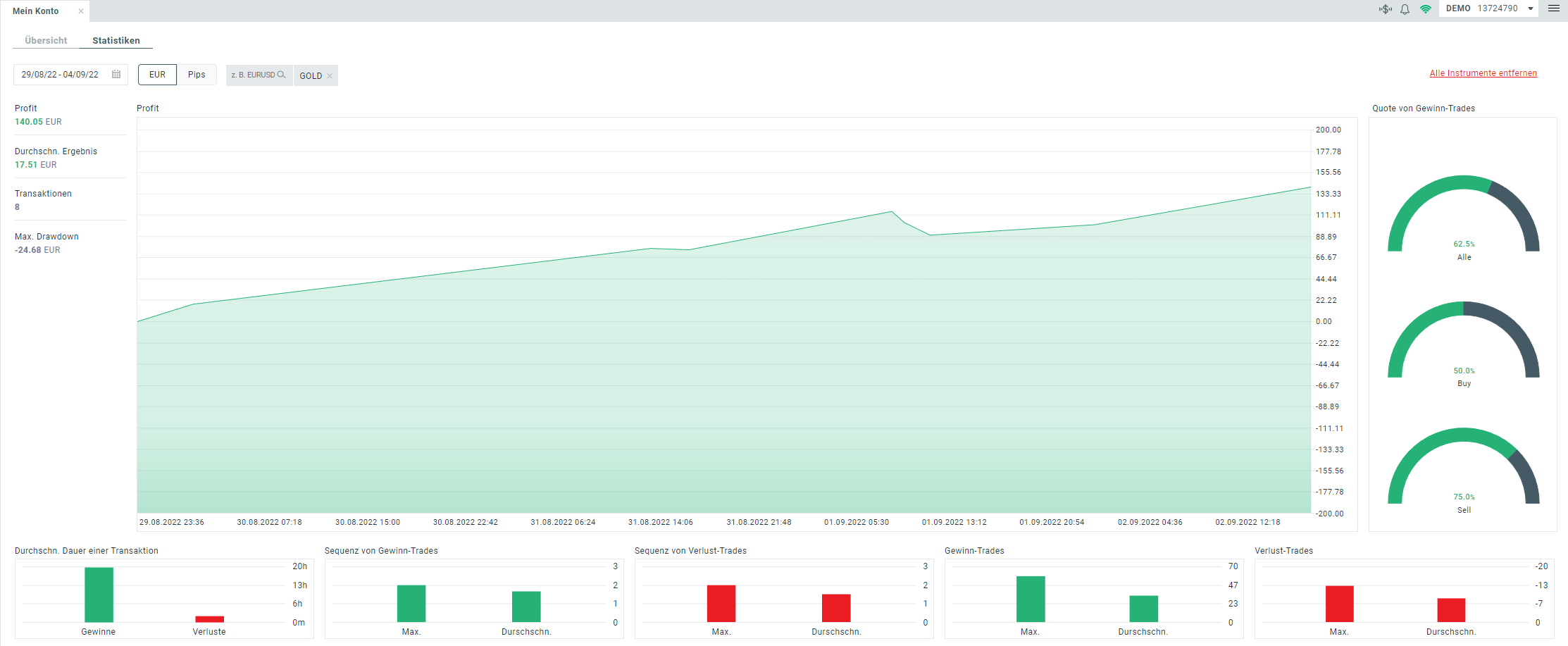This screenshot has height=646, width=1568.
Task: Click the red Verluste duration bar
Action: pyautogui.click(x=209, y=619)
